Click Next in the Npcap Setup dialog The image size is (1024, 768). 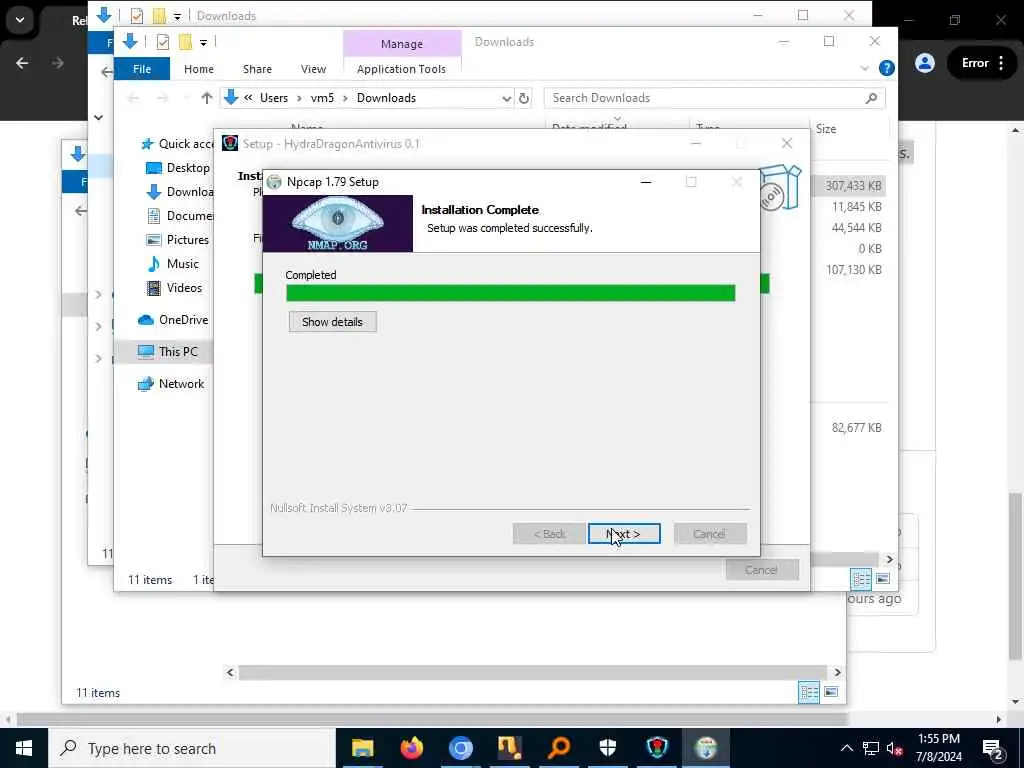[624, 534]
